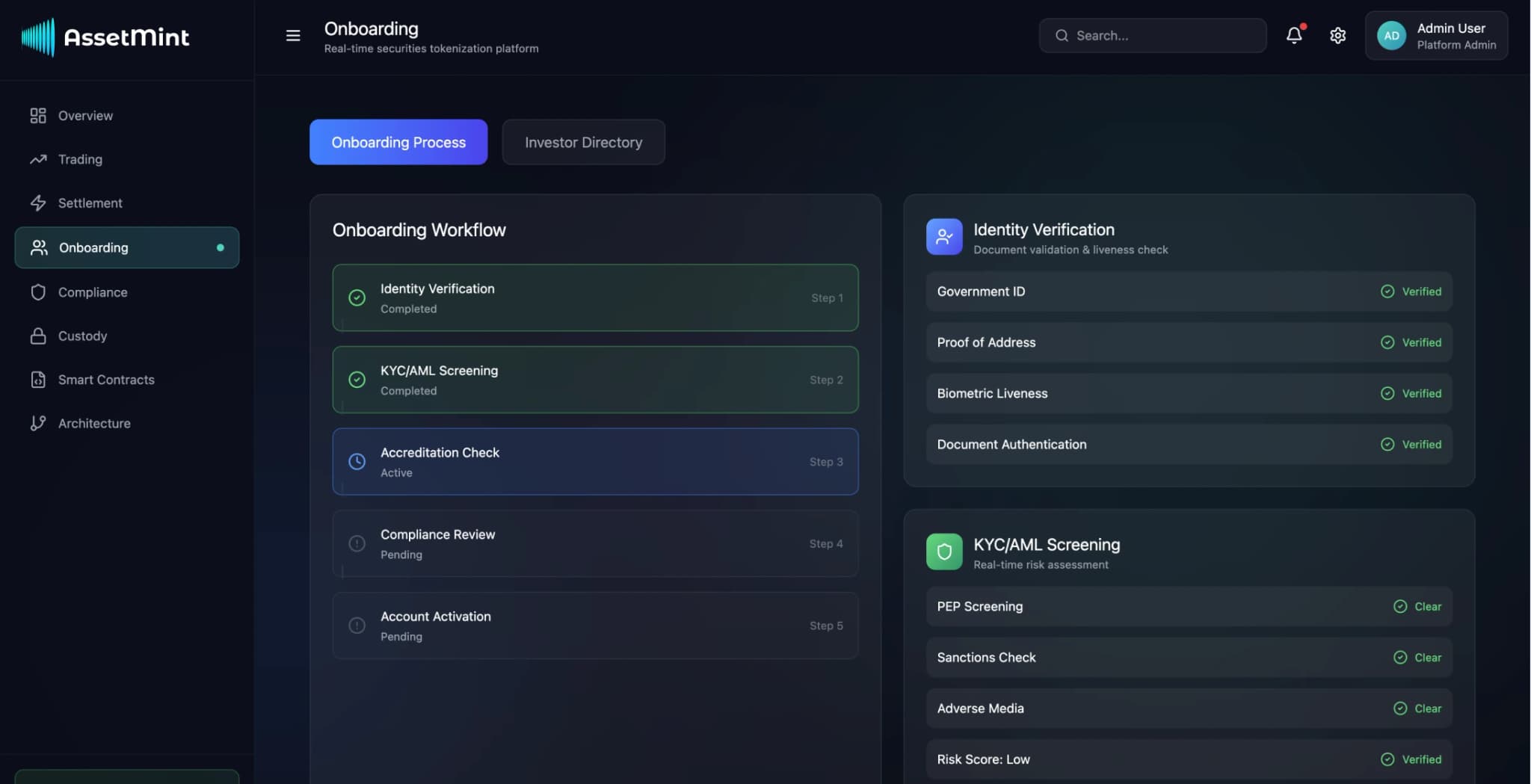This screenshot has height=784, width=1531.
Task: Open the settings gear
Action: pos(1337,35)
